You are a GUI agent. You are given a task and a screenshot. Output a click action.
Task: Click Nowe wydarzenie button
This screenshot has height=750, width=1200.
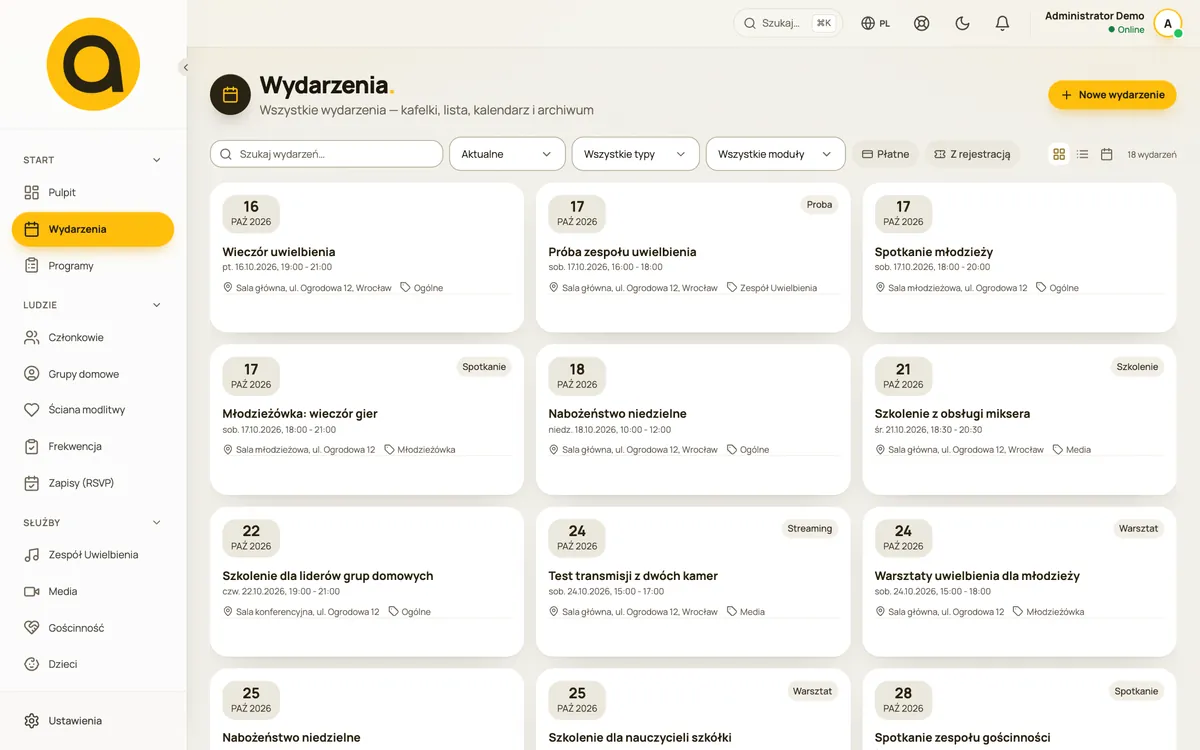click(1112, 95)
